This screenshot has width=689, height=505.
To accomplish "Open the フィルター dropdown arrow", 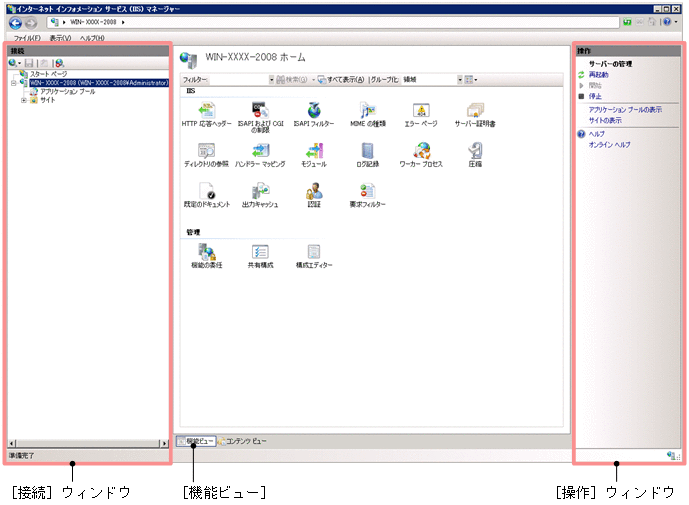I will coord(272,80).
